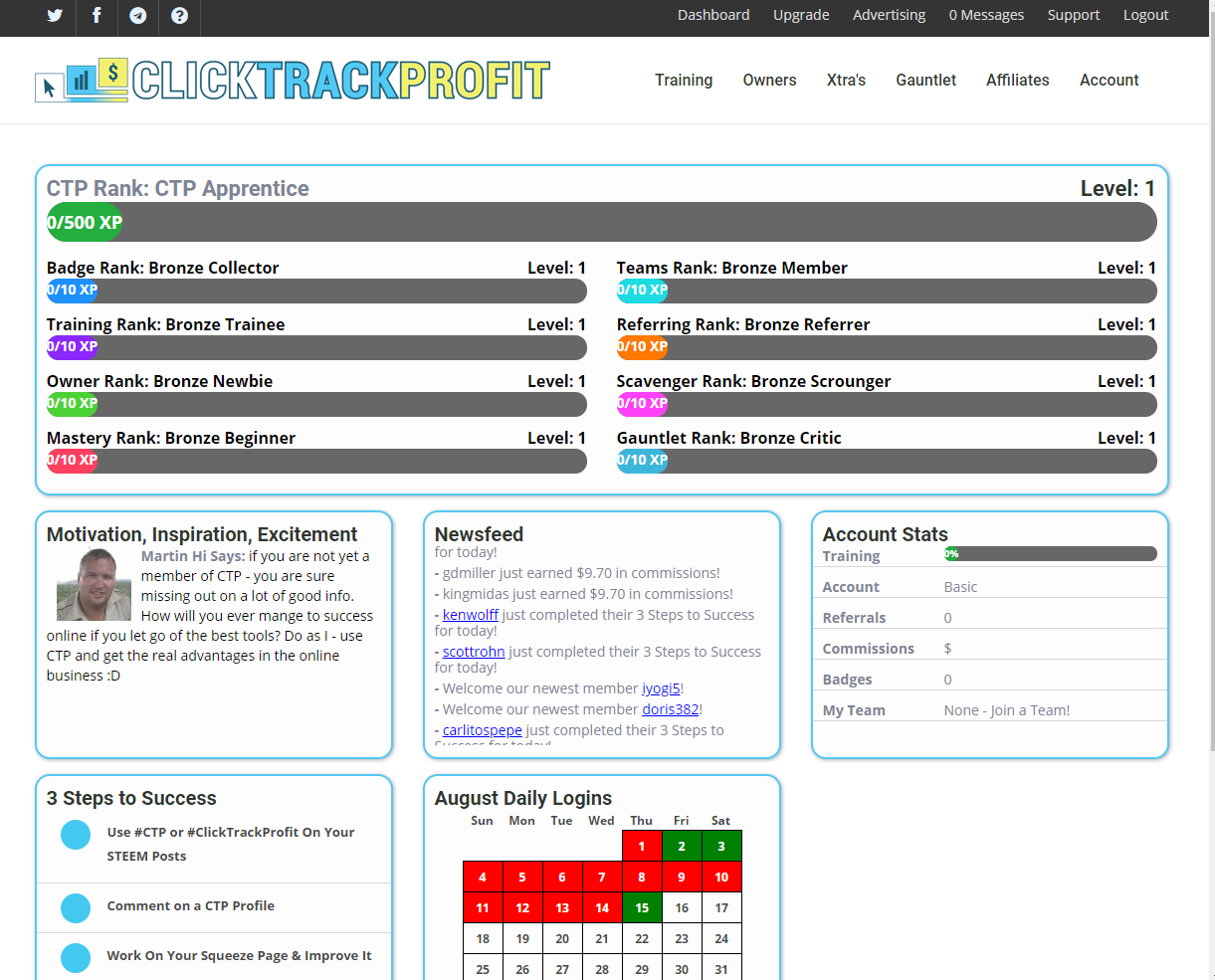The image size is (1215, 980).
Task: Open newest member doris382 link
Action: [670, 709]
